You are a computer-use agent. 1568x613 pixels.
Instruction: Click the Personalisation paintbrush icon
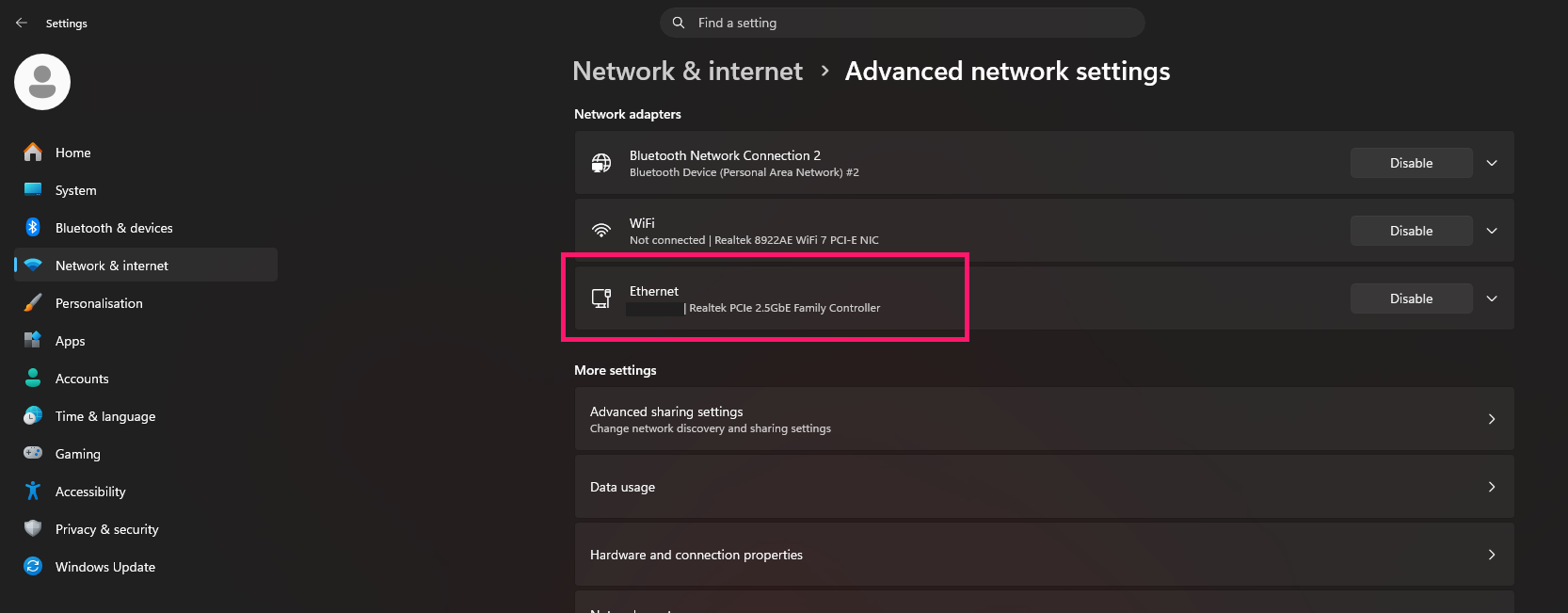33,302
